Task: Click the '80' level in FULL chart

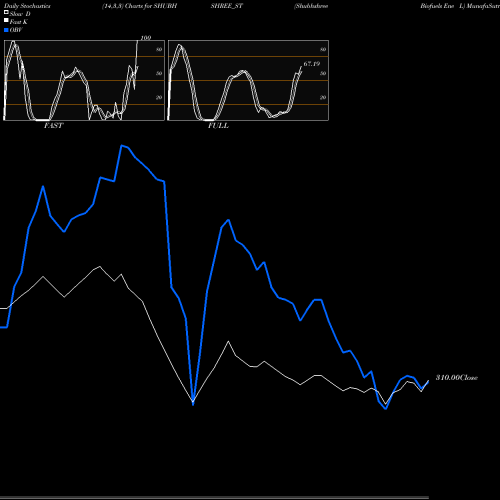Action: 323,49
